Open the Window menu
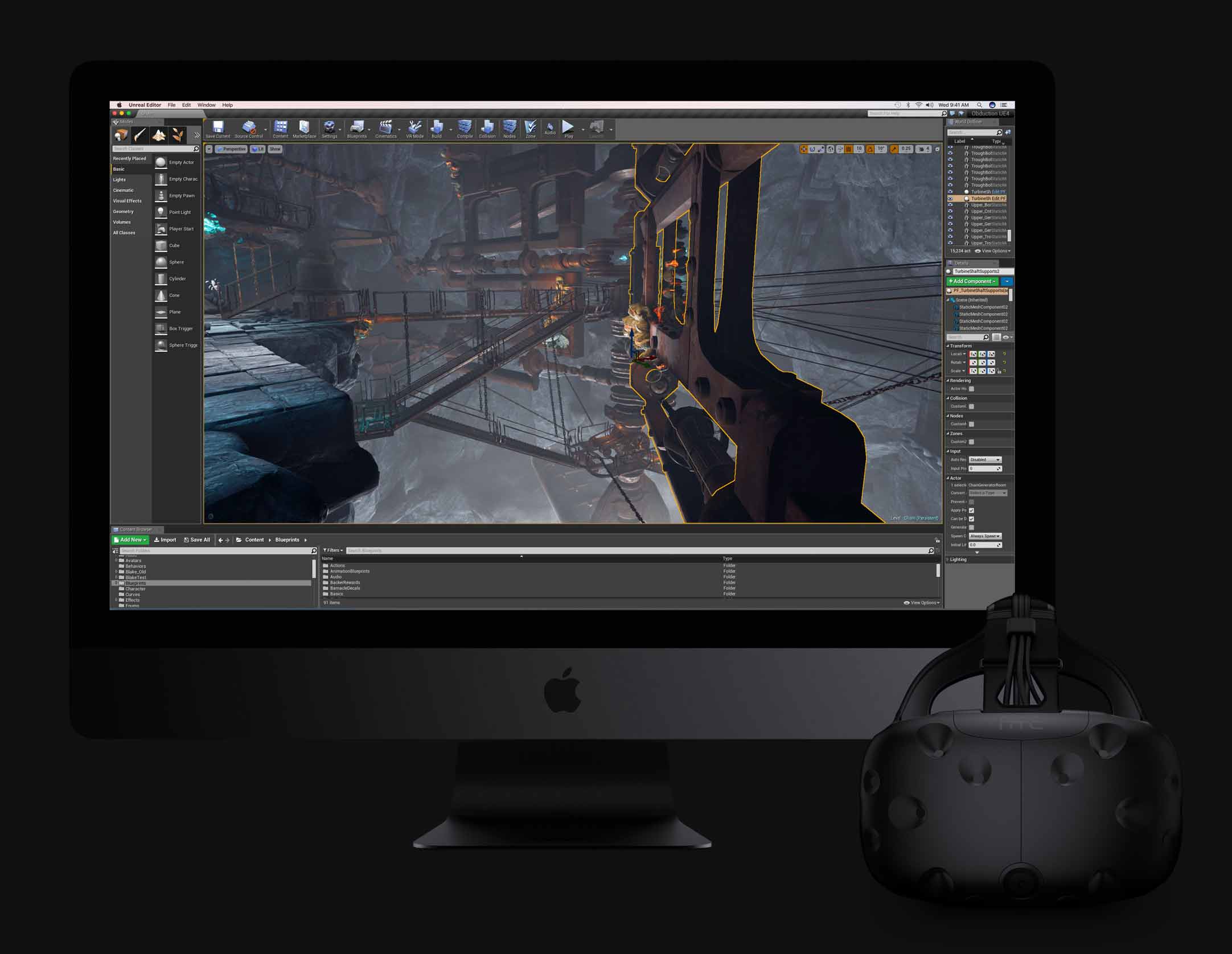This screenshot has width=1232, height=954. 206,105
